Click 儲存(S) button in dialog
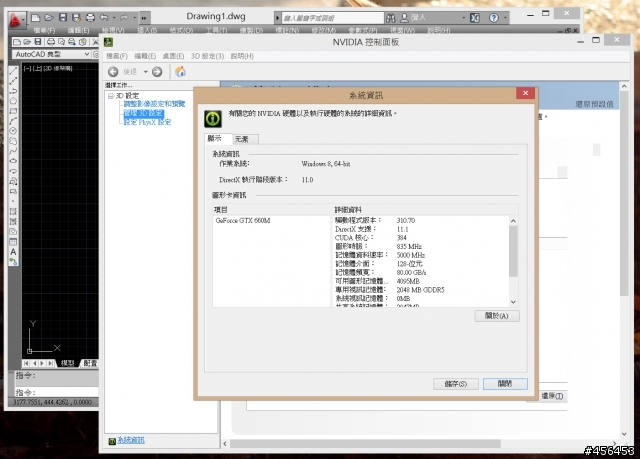 (x=456, y=384)
